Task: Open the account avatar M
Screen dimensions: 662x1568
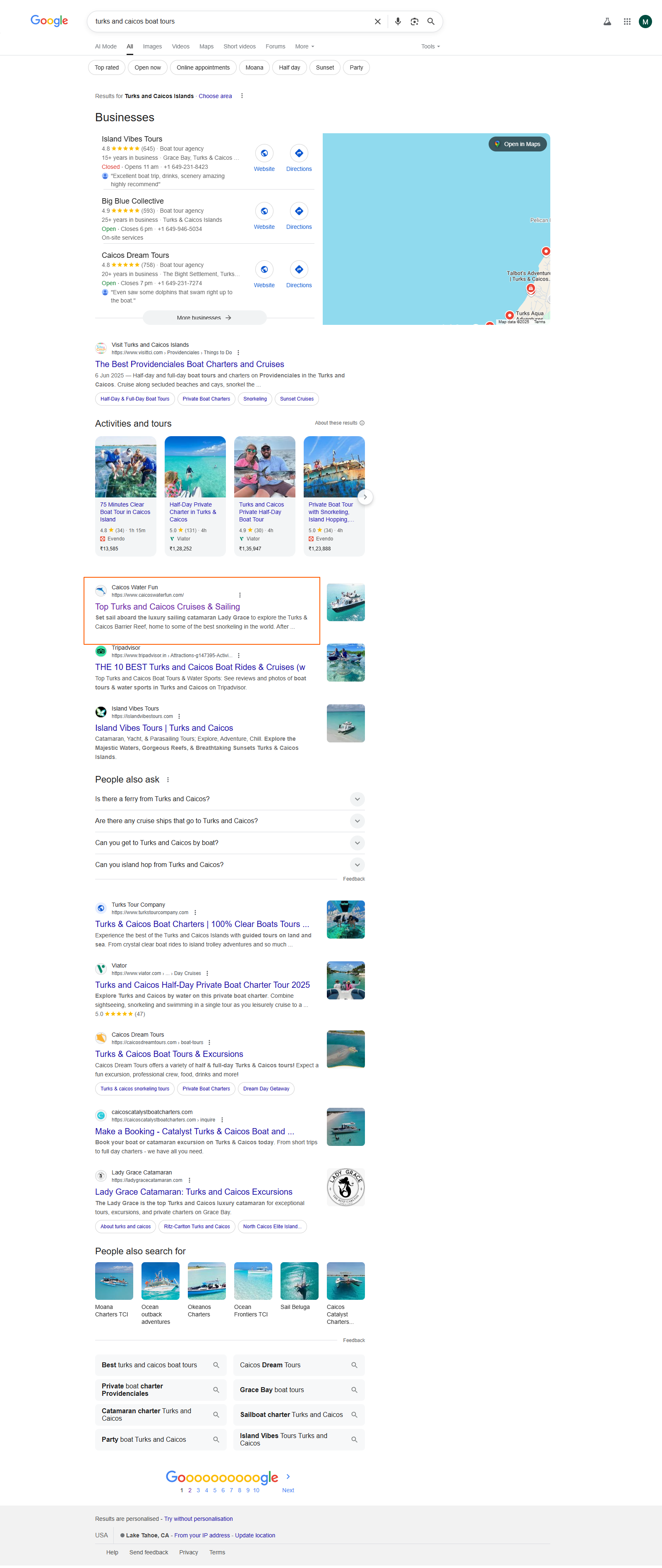Action: tap(645, 21)
